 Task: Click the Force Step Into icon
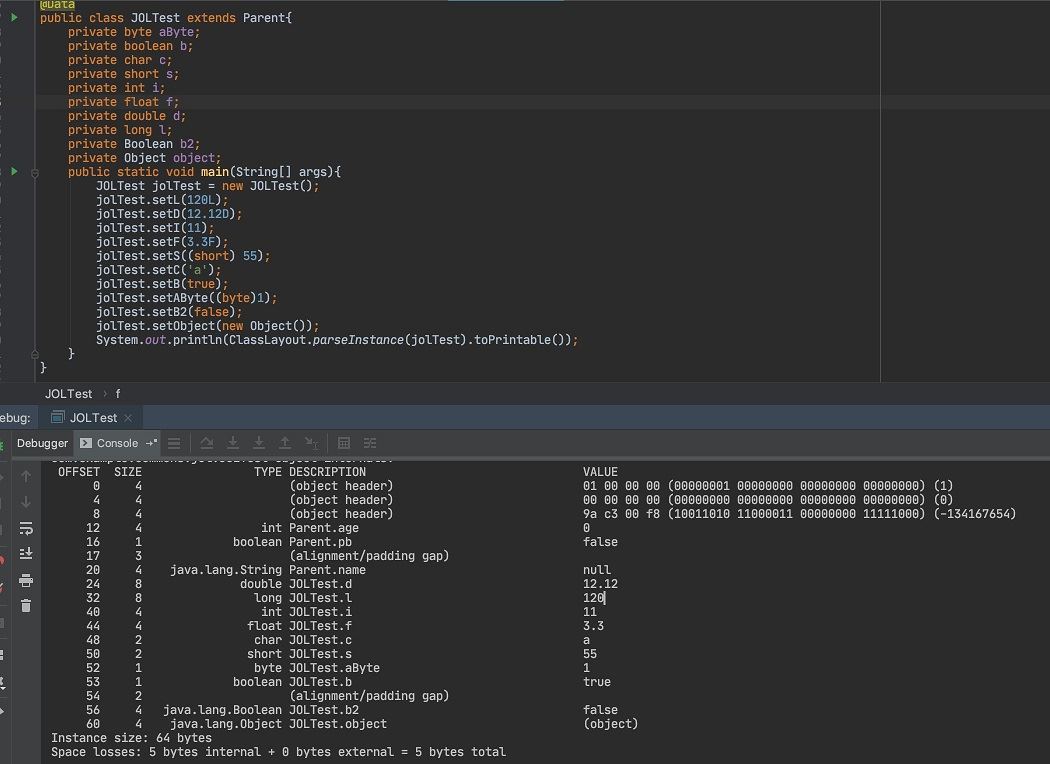pyautogui.click(x=259, y=443)
